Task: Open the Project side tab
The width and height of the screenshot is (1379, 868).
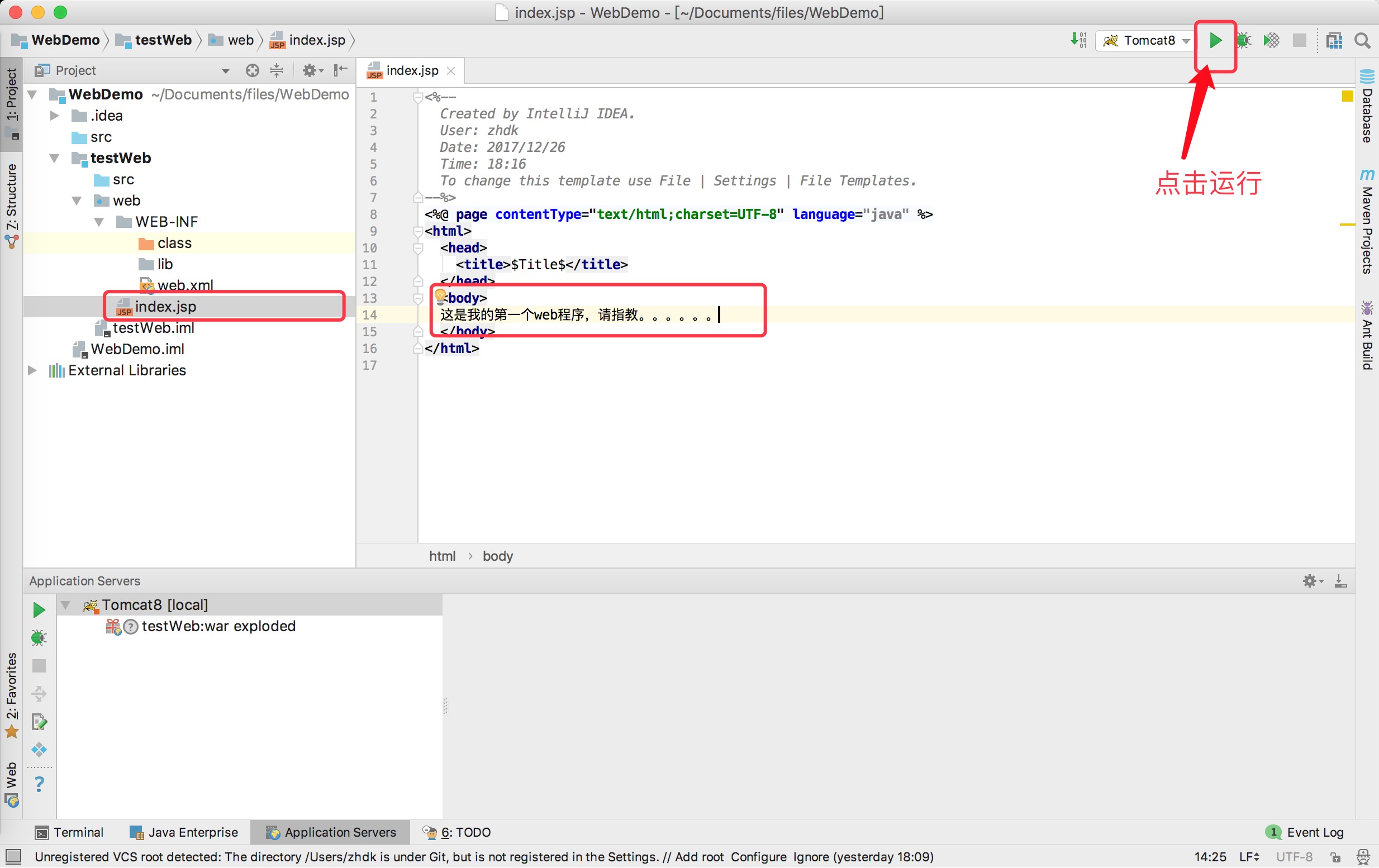Action: pos(11,103)
